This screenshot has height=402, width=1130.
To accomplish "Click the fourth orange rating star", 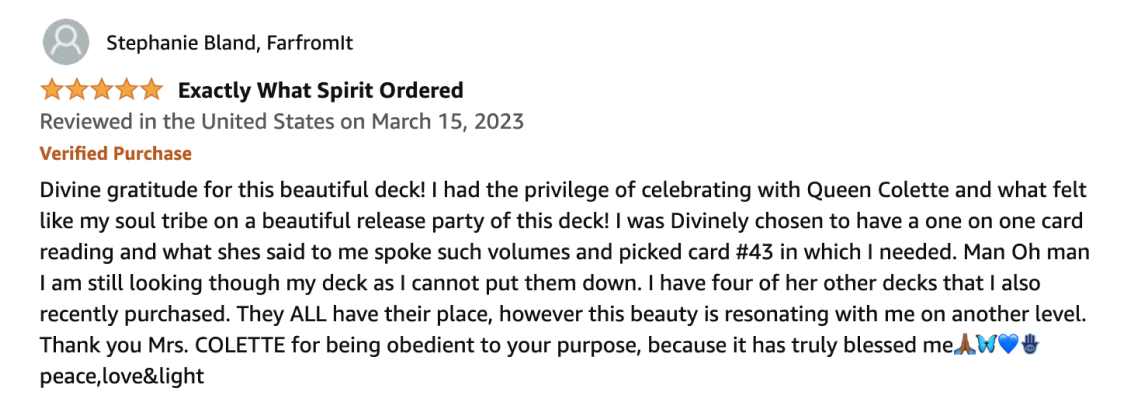I will [126, 90].
